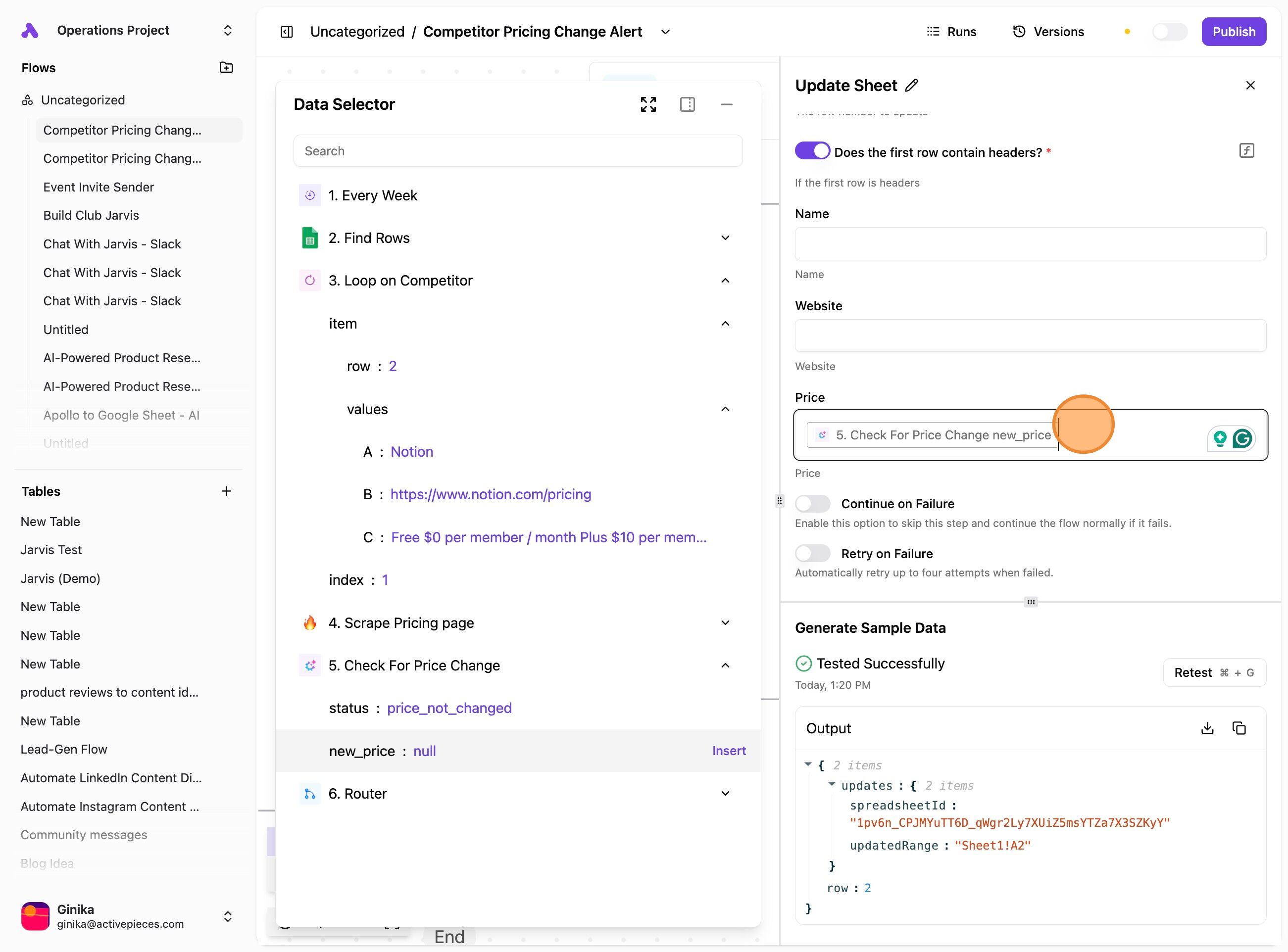Insert the new_price value
Image resolution: width=1288 pixels, height=952 pixels.
click(728, 751)
